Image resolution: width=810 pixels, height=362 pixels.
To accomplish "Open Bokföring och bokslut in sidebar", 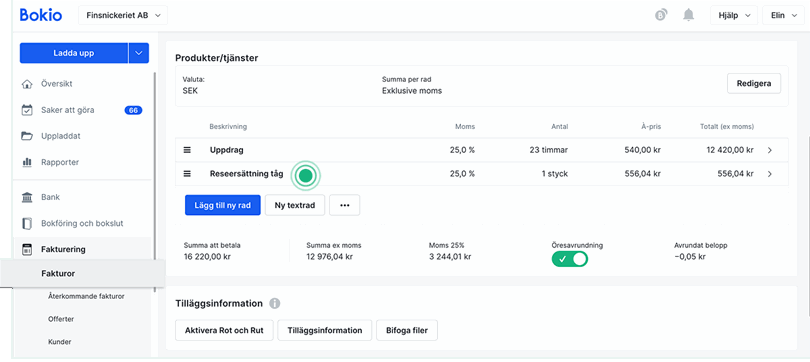I will coord(82,224).
